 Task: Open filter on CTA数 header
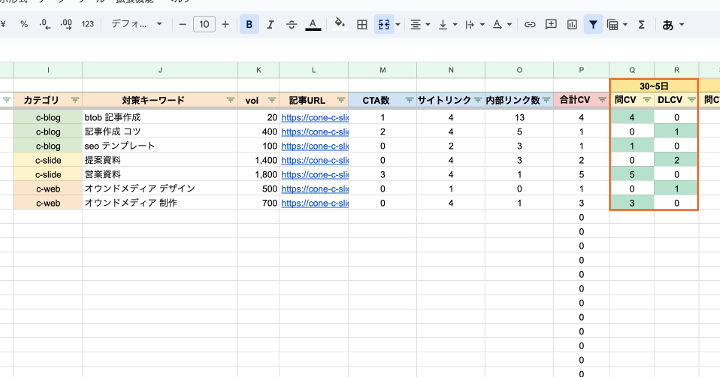pyautogui.click(x=409, y=100)
